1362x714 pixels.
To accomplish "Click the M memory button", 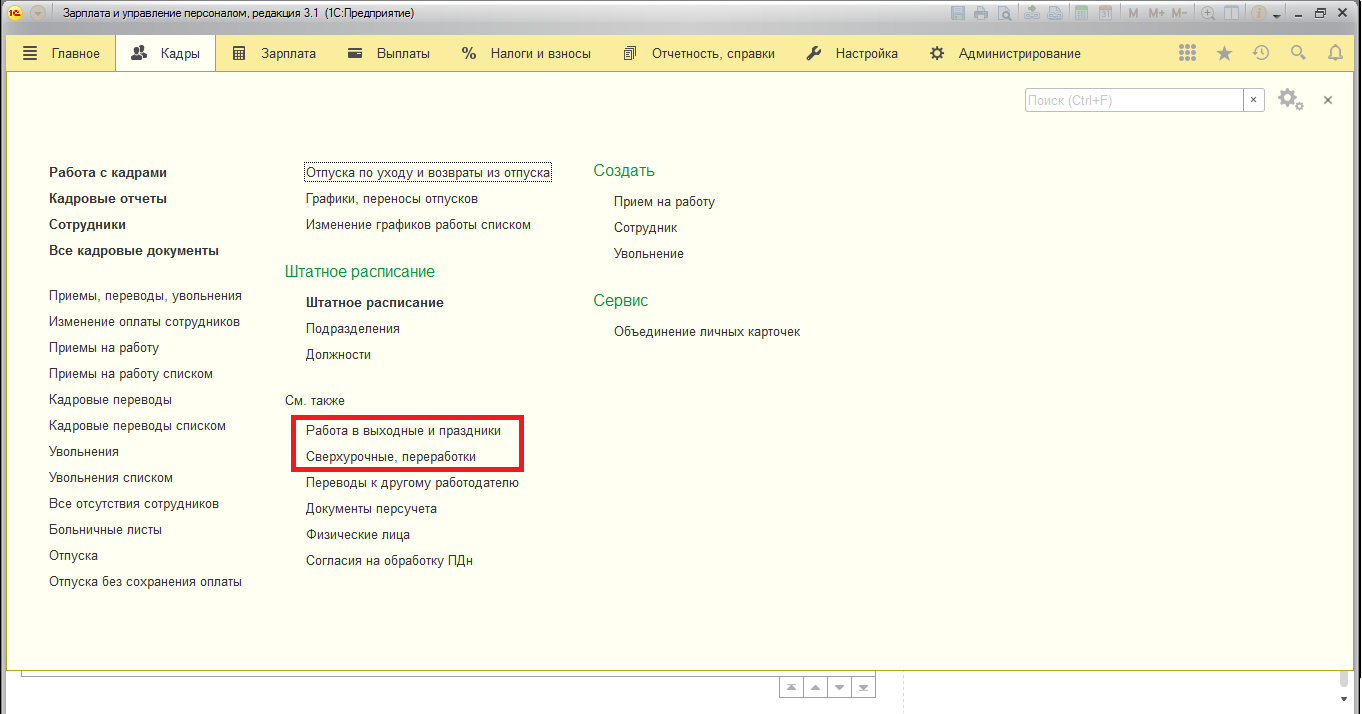I will [1133, 13].
